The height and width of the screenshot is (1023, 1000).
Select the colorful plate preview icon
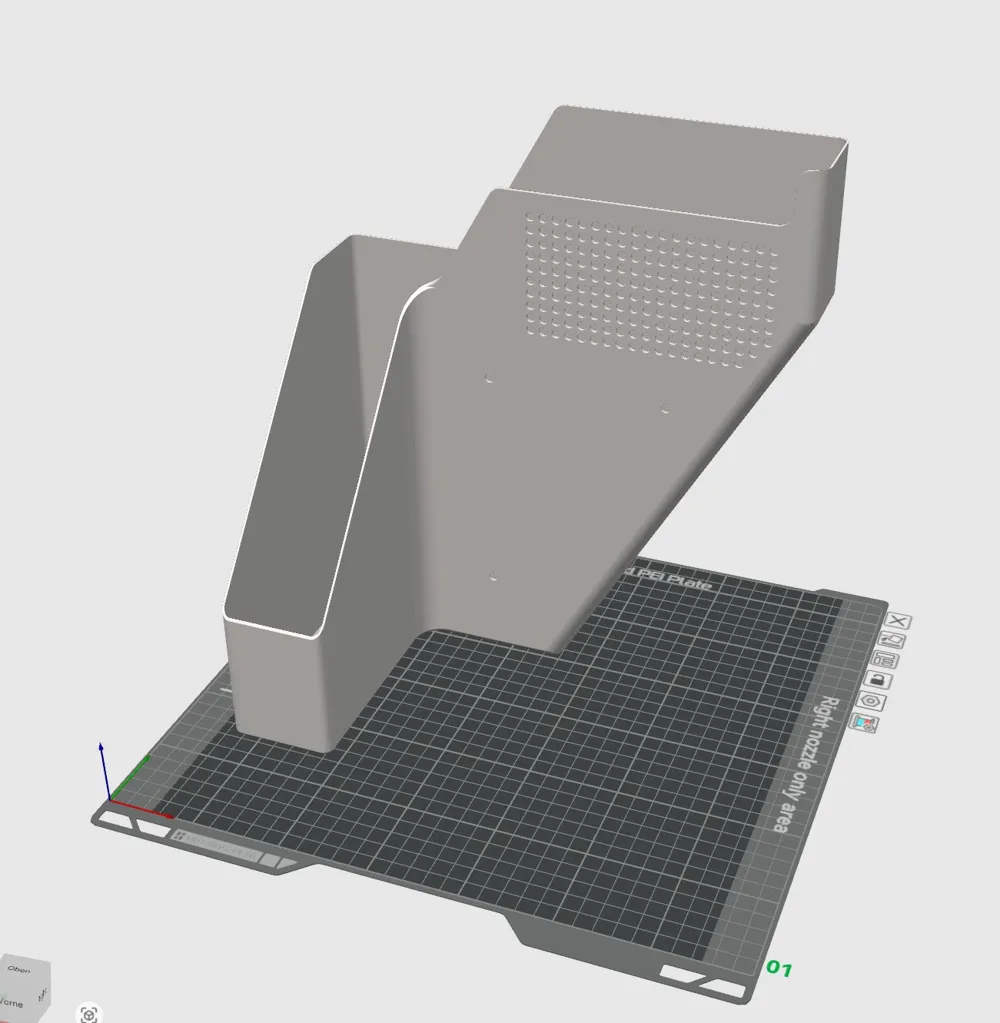[x=864, y=722]
